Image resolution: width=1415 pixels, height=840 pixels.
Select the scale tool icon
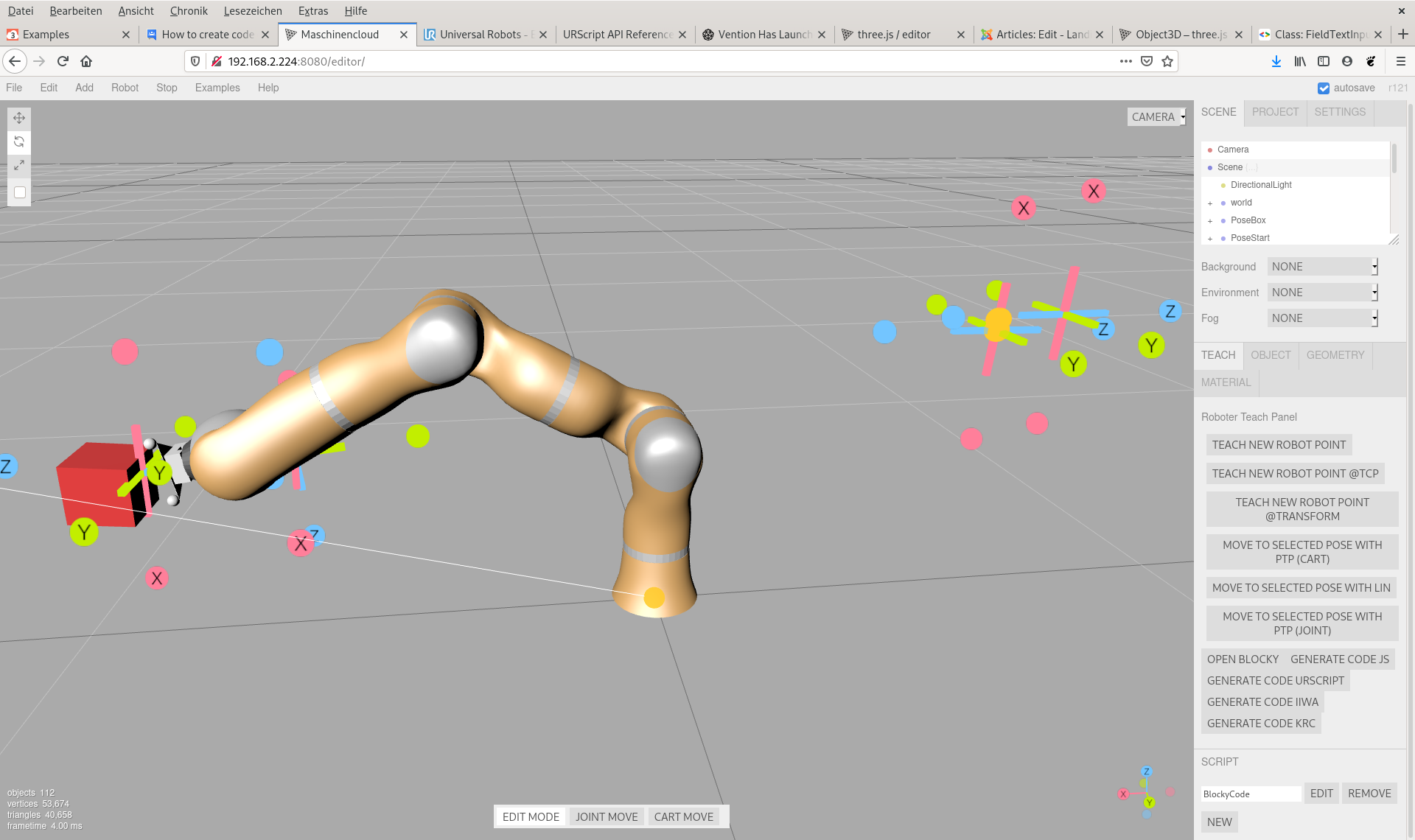(19, 166)
